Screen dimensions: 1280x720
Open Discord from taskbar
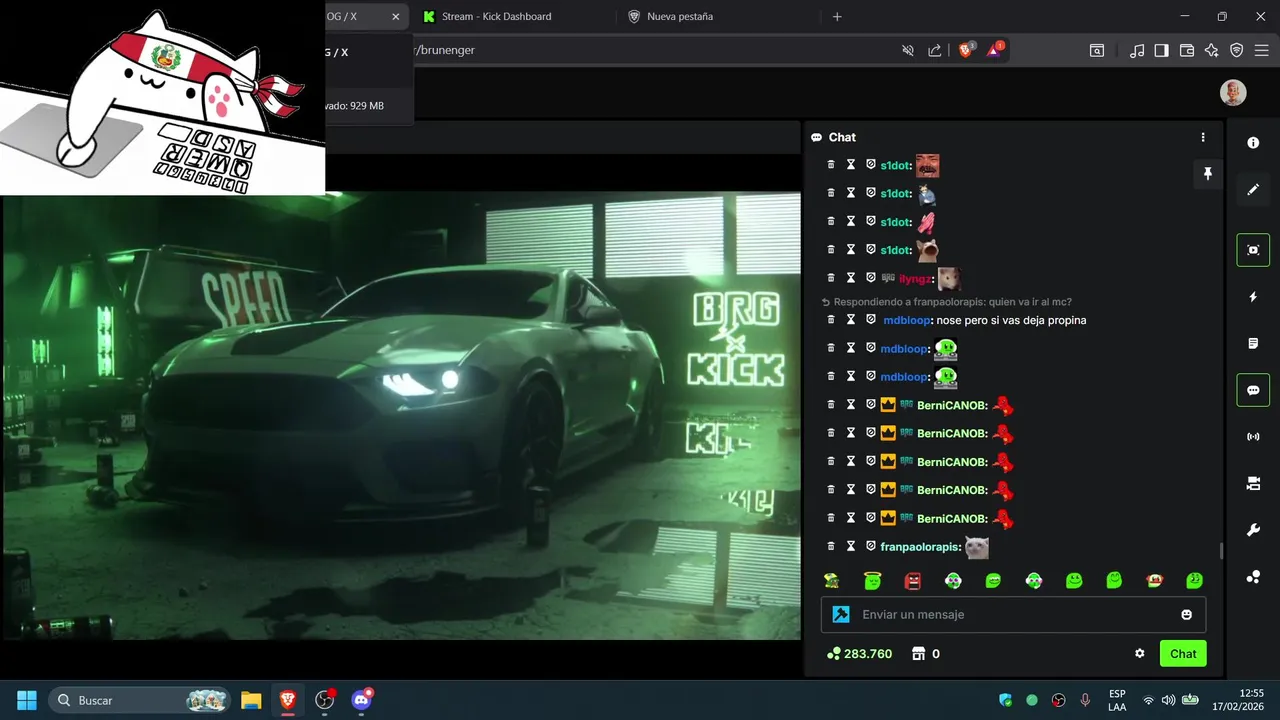tap(362, 700)
